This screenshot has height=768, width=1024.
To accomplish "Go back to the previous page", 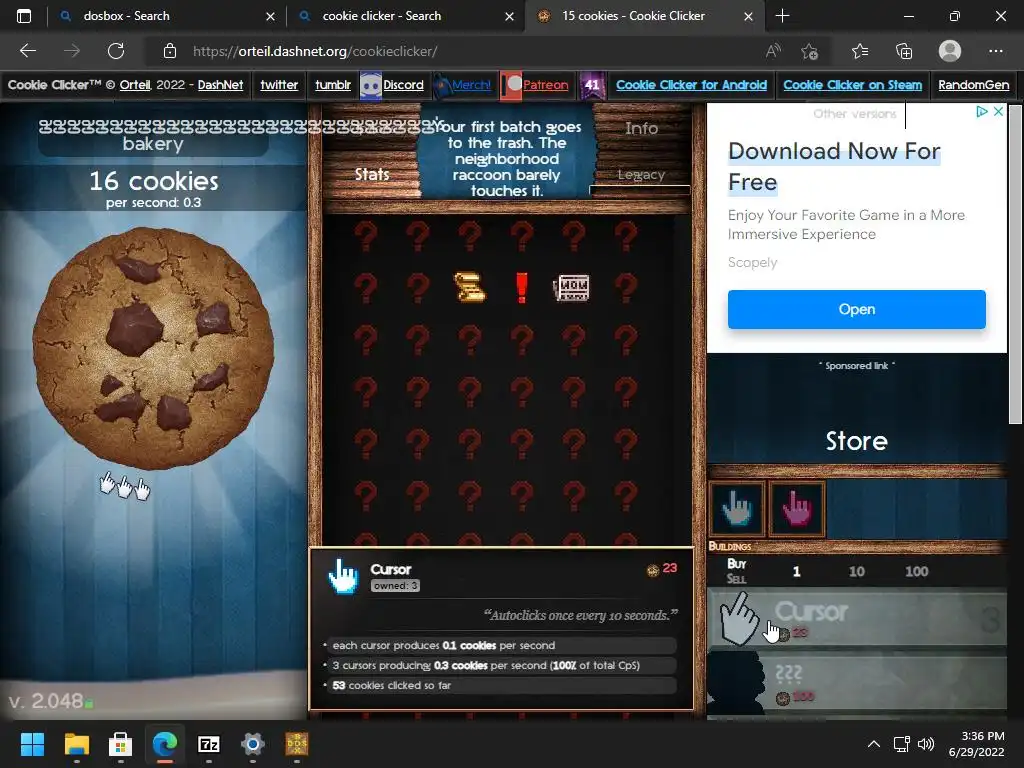I will 28,51.
